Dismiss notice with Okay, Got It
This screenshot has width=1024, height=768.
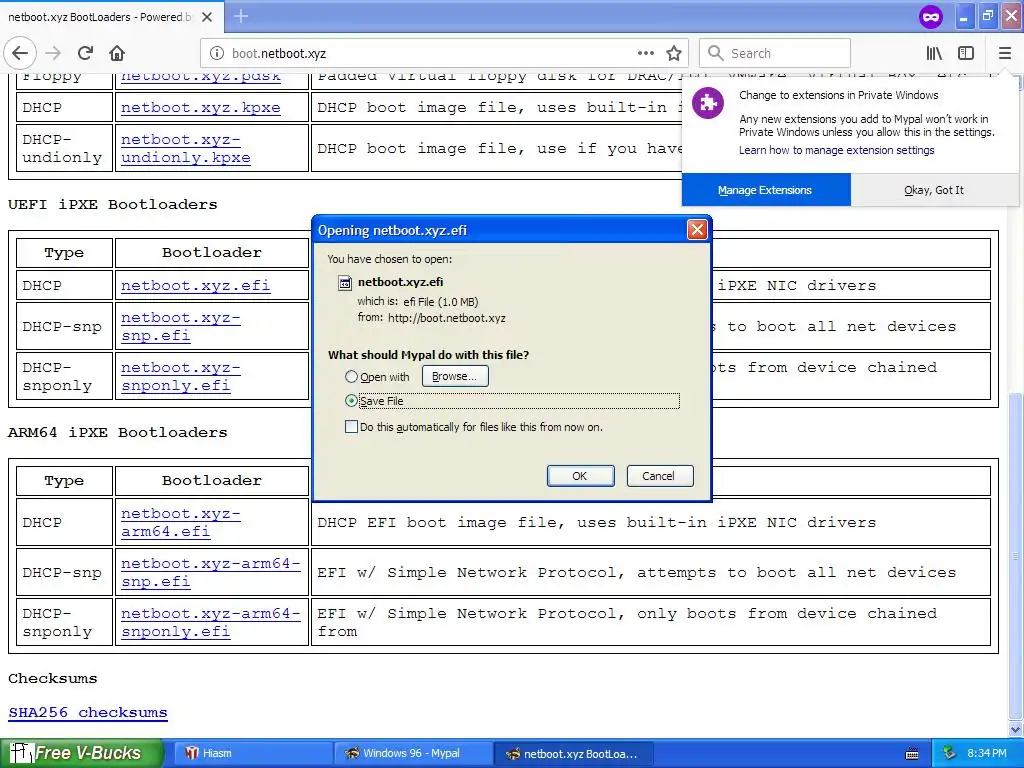(934, 190)
